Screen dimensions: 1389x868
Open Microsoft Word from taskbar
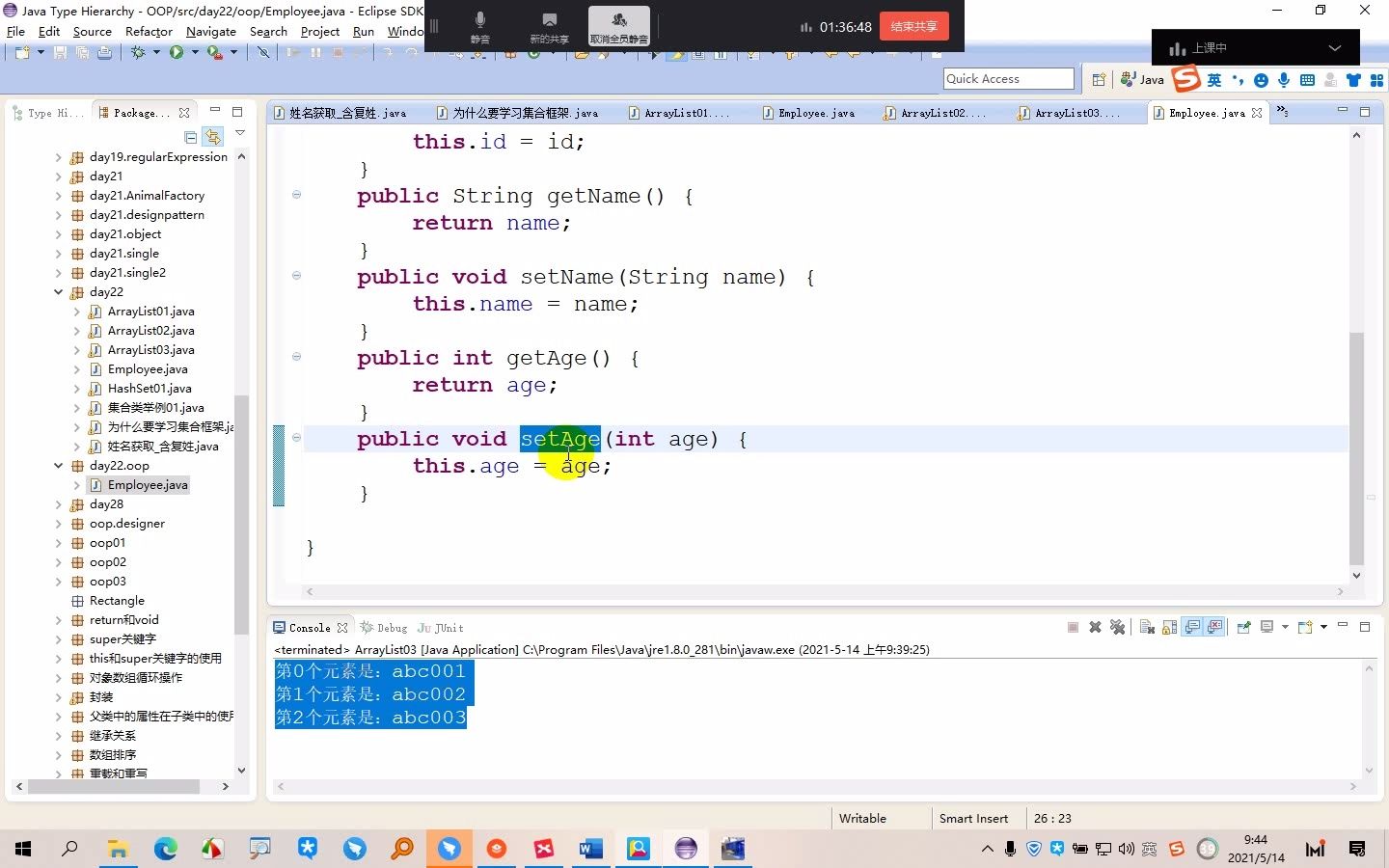(x=591, y=849)
